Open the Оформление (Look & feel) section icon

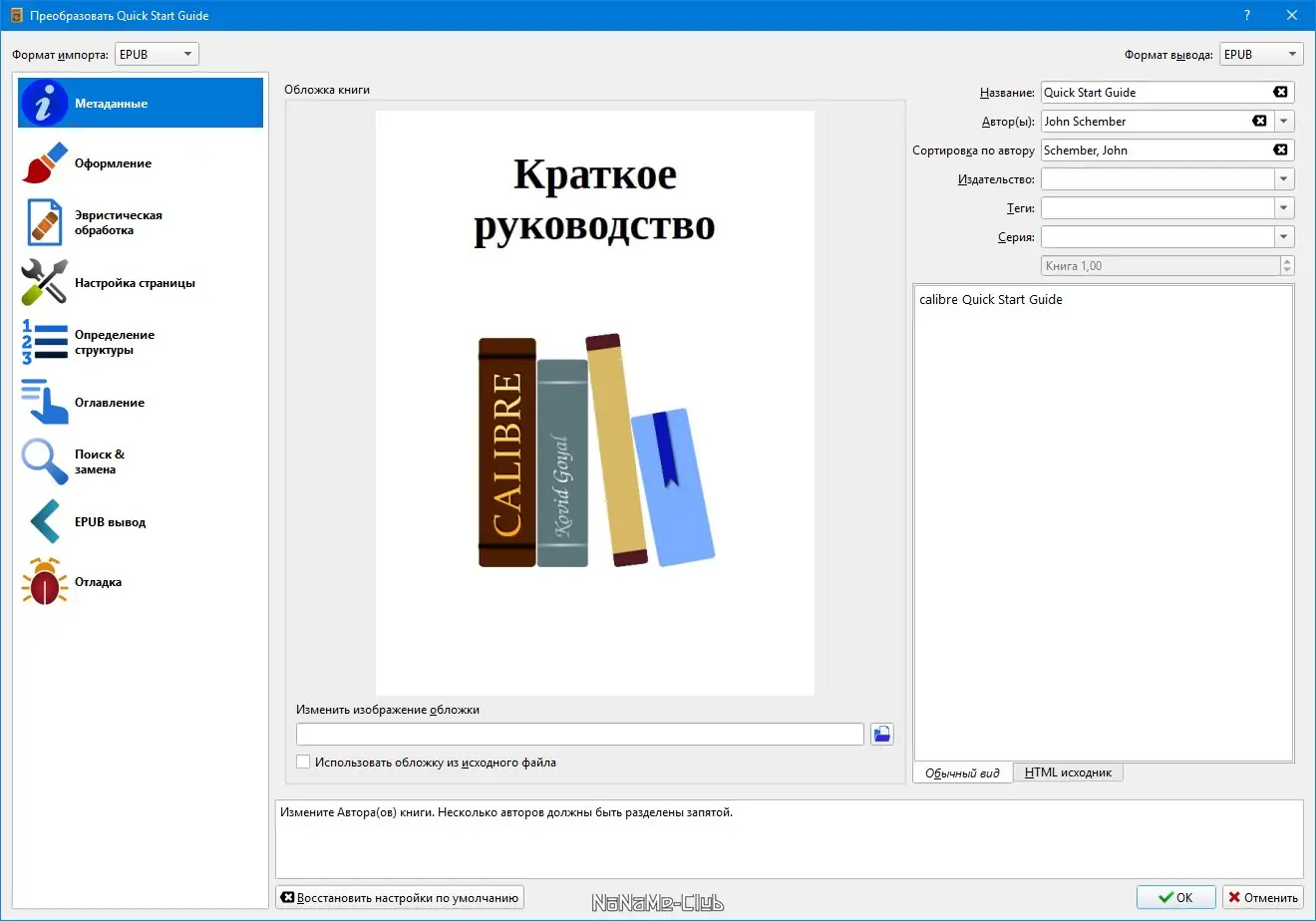(x=44, y=163)
